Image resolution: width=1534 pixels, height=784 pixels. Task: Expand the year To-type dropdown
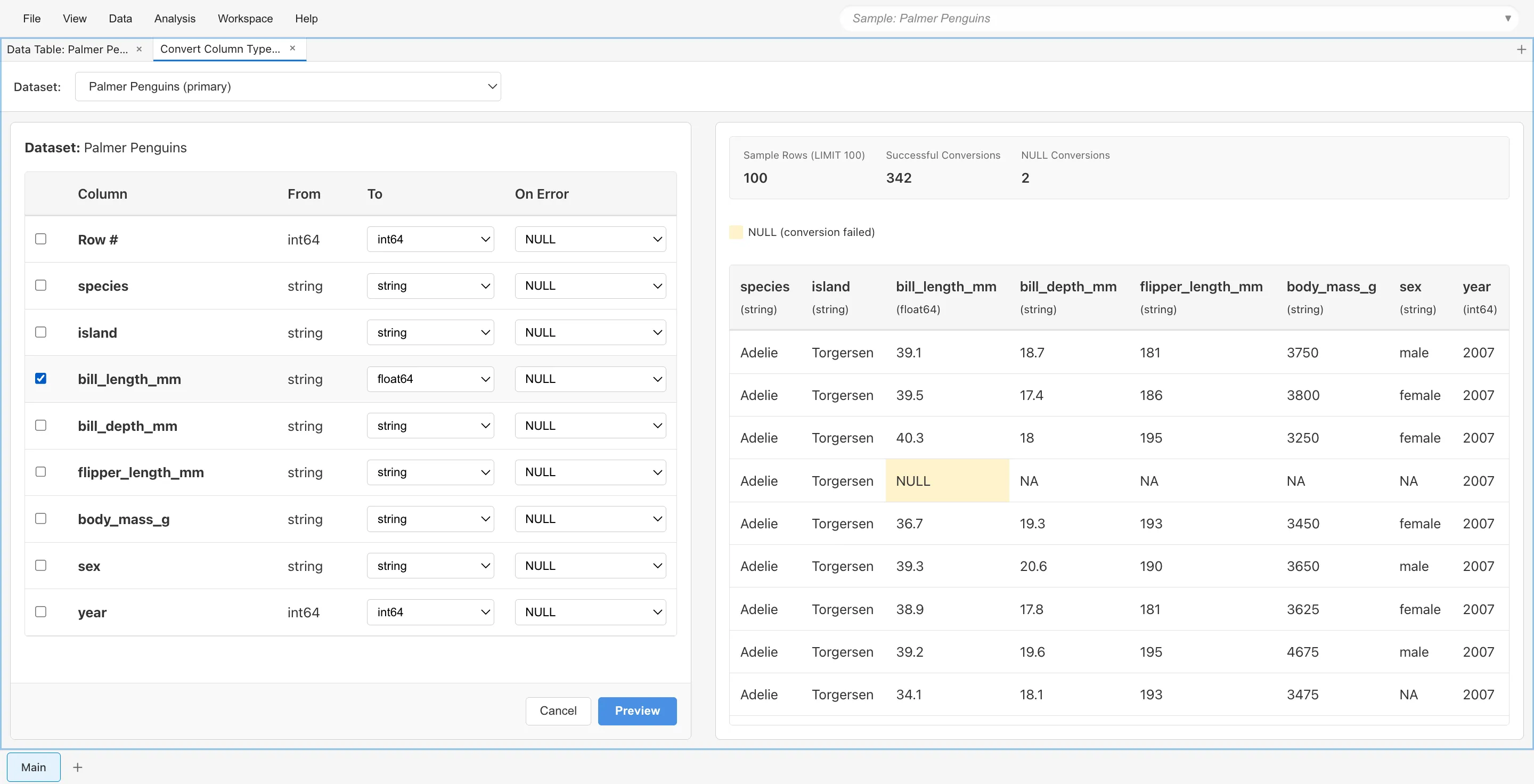click(x=430, y=612)
